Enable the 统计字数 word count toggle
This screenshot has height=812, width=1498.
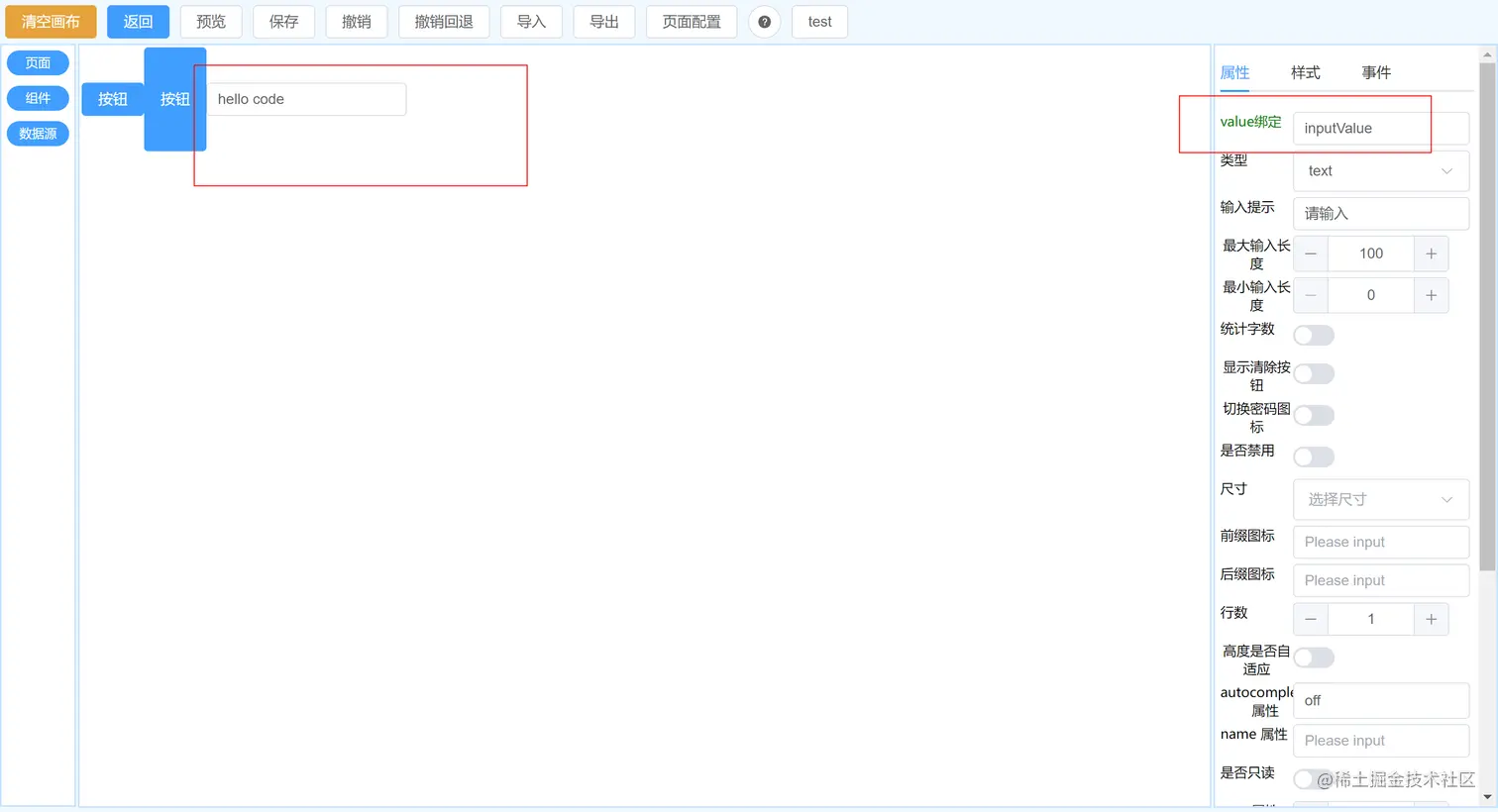click(1313, 335)
